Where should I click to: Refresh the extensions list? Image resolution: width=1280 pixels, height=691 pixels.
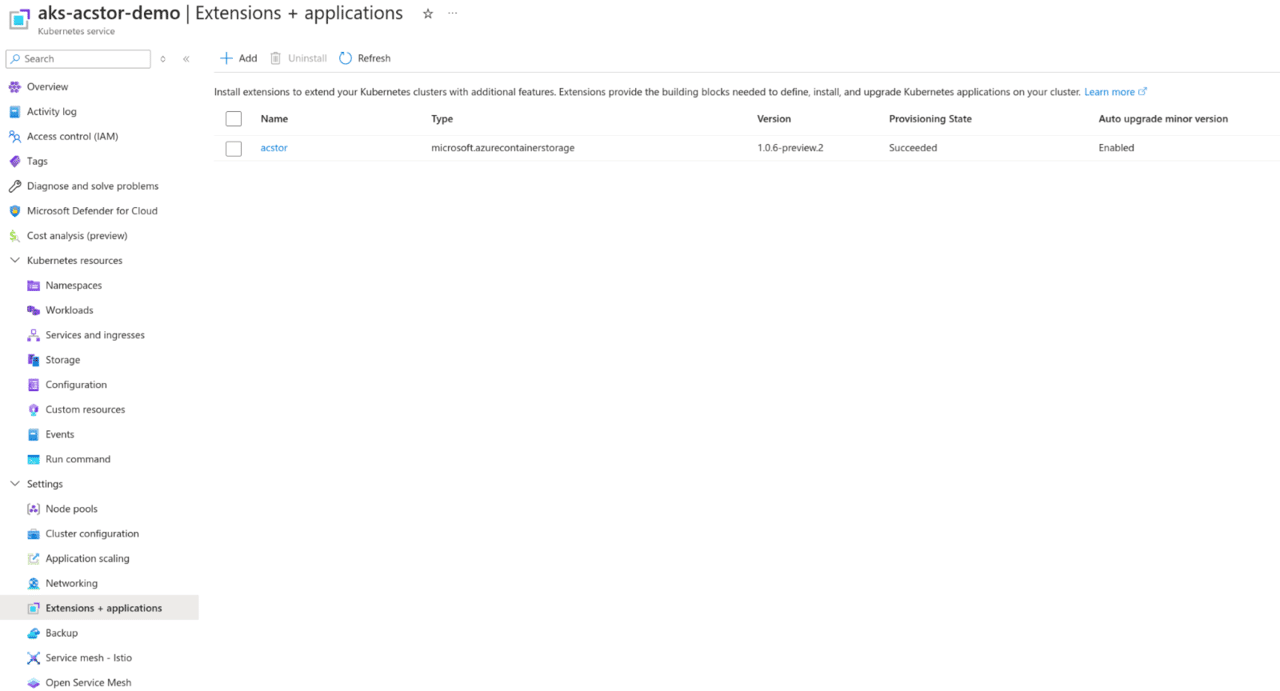[x=365, y=58]
